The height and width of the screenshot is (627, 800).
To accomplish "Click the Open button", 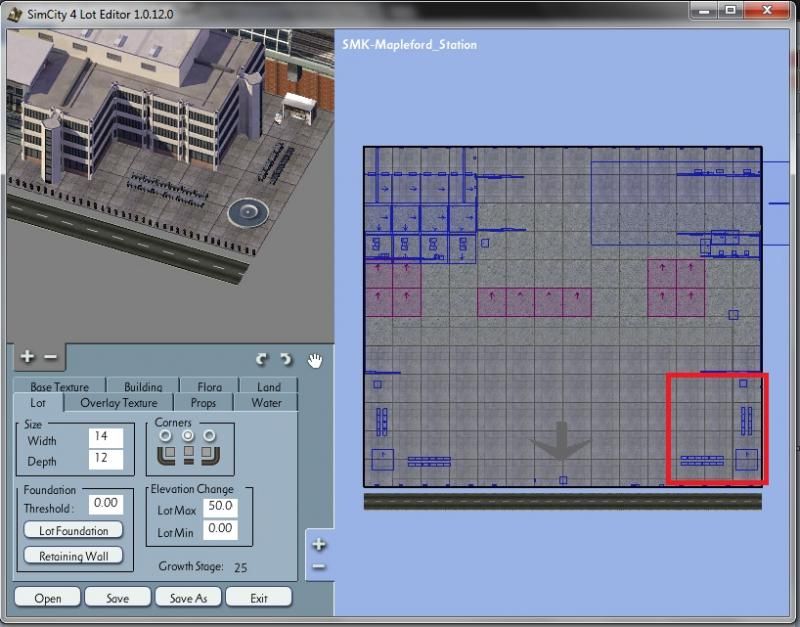I will (47, 597).
